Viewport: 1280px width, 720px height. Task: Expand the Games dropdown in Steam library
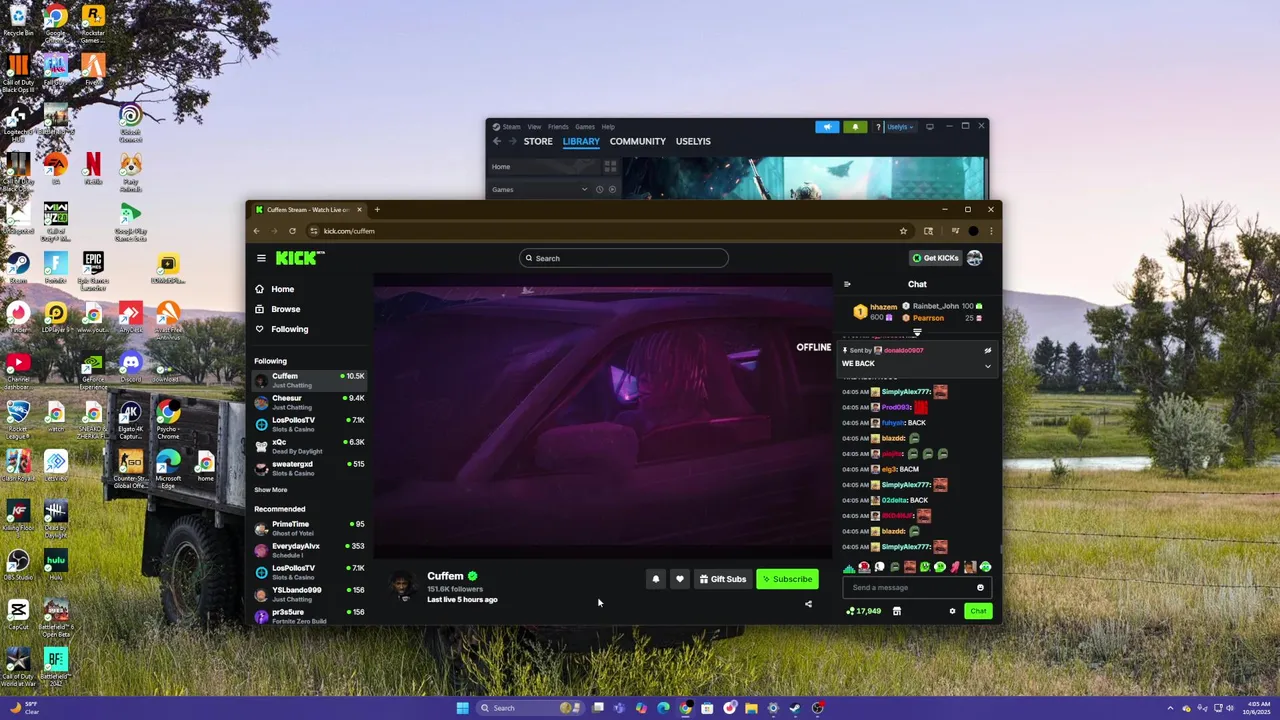point(584,189)
